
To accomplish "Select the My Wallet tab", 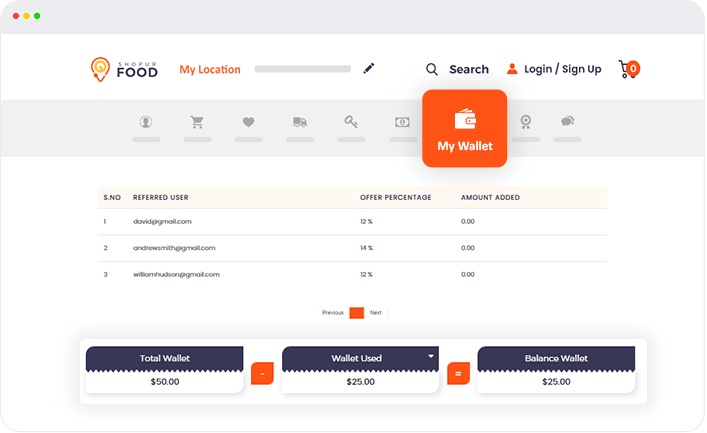I will coord(464,129).
